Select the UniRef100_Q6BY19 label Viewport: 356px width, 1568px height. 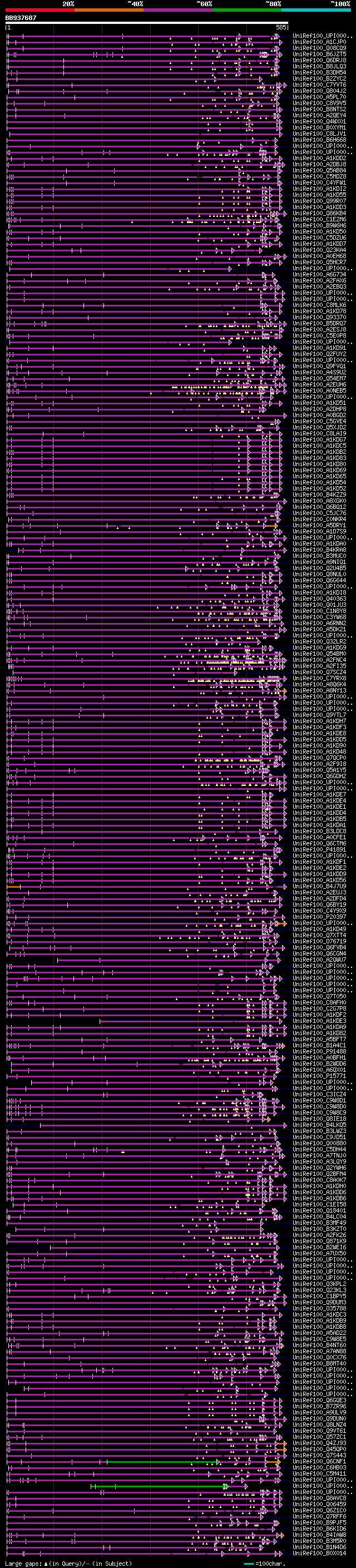pos(319,904)
